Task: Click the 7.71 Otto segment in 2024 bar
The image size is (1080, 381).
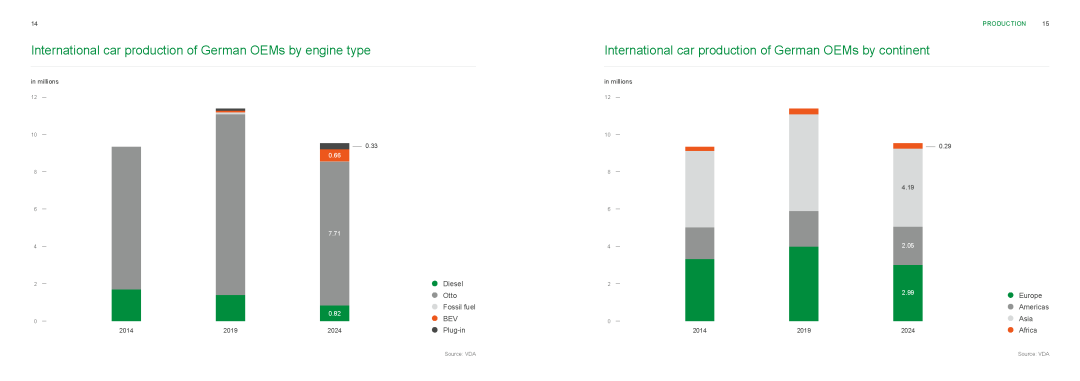Action: click(x=335, y=234)
